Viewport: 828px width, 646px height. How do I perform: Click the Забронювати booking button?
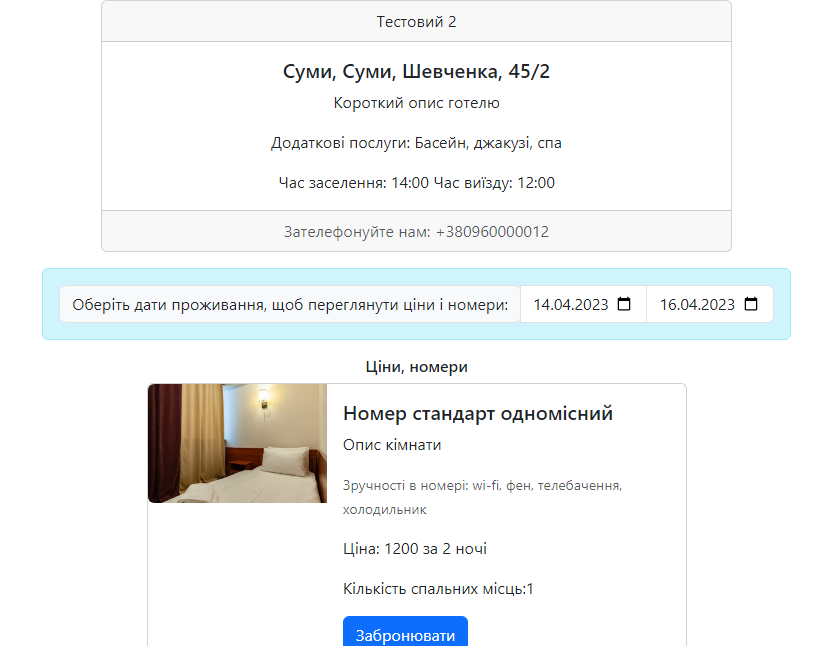[x=404, y=633]
